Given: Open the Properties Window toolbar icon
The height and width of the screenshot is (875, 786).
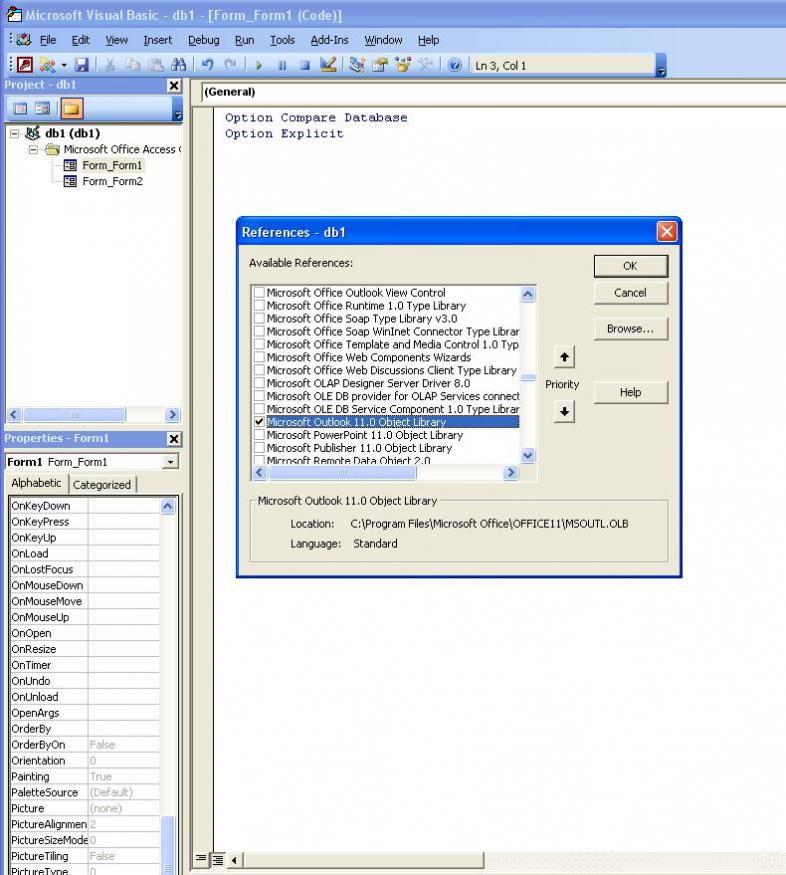Looking at the screenshot, I should coord(380,65).
